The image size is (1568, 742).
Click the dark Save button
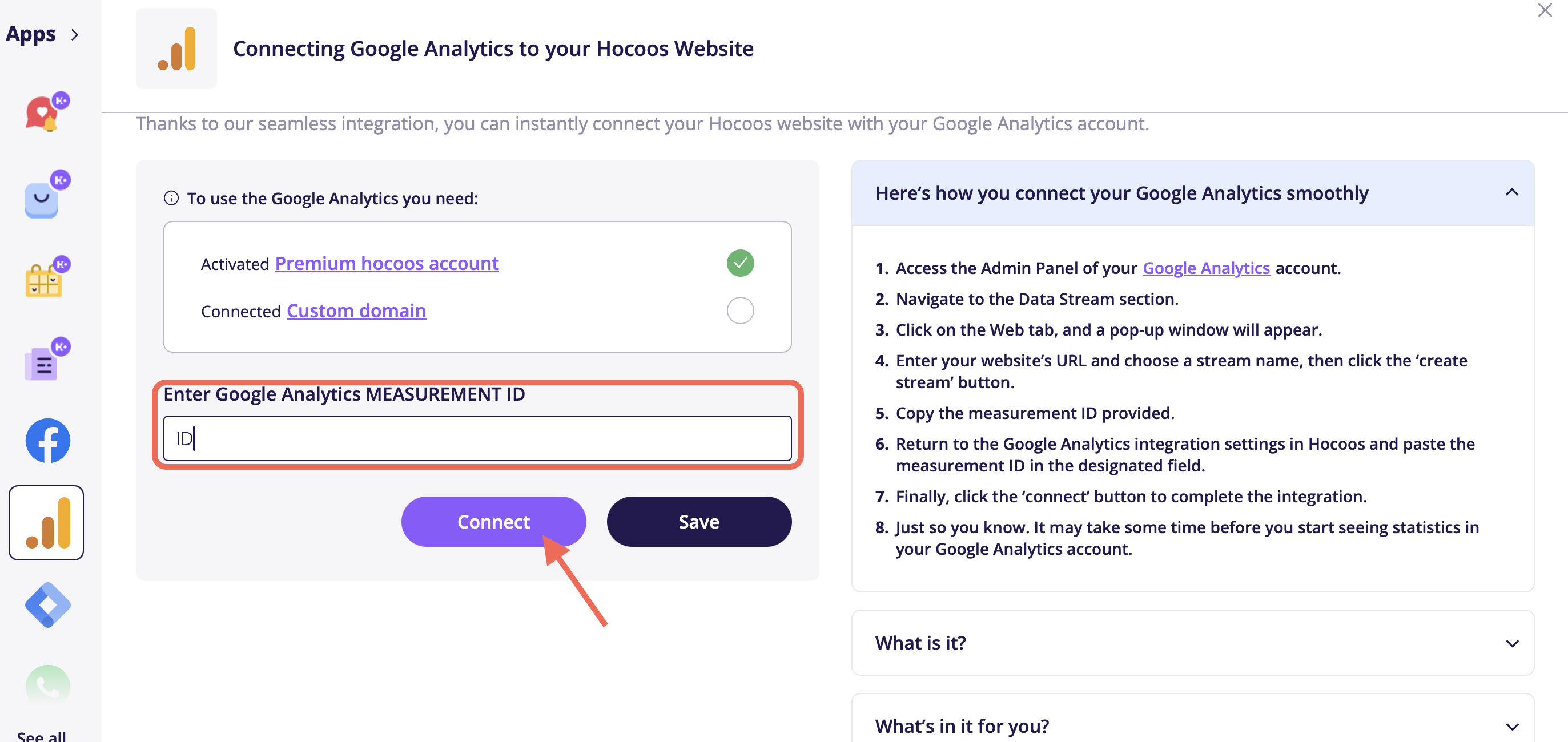699,521
